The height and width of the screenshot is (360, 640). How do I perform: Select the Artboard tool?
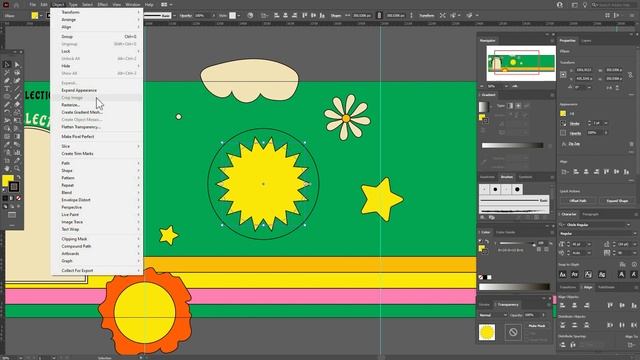(7, 160)
